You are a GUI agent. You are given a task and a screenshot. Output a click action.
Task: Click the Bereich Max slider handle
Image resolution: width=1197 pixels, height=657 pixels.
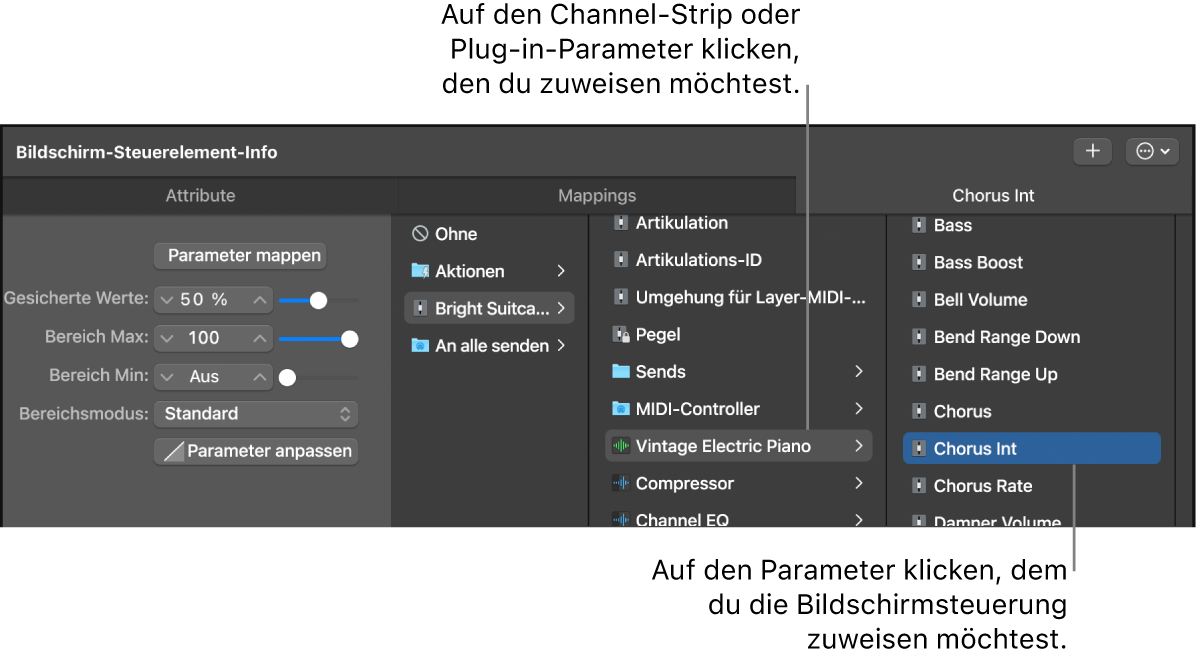(x=349, y=338)
